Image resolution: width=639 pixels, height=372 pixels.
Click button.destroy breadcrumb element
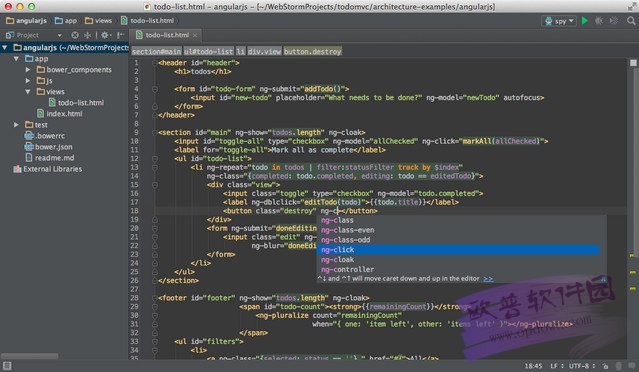(313, 51)
